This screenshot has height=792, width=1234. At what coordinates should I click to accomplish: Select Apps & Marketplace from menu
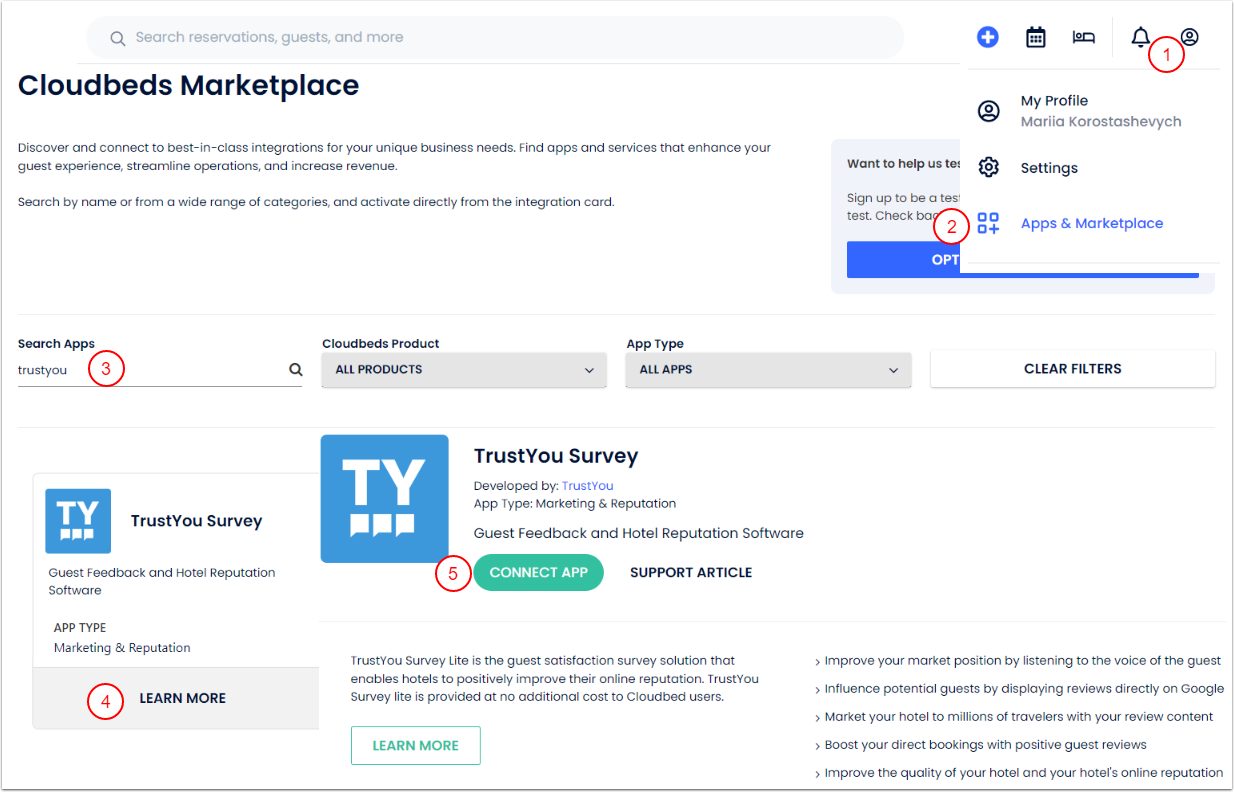[1091, 223]
